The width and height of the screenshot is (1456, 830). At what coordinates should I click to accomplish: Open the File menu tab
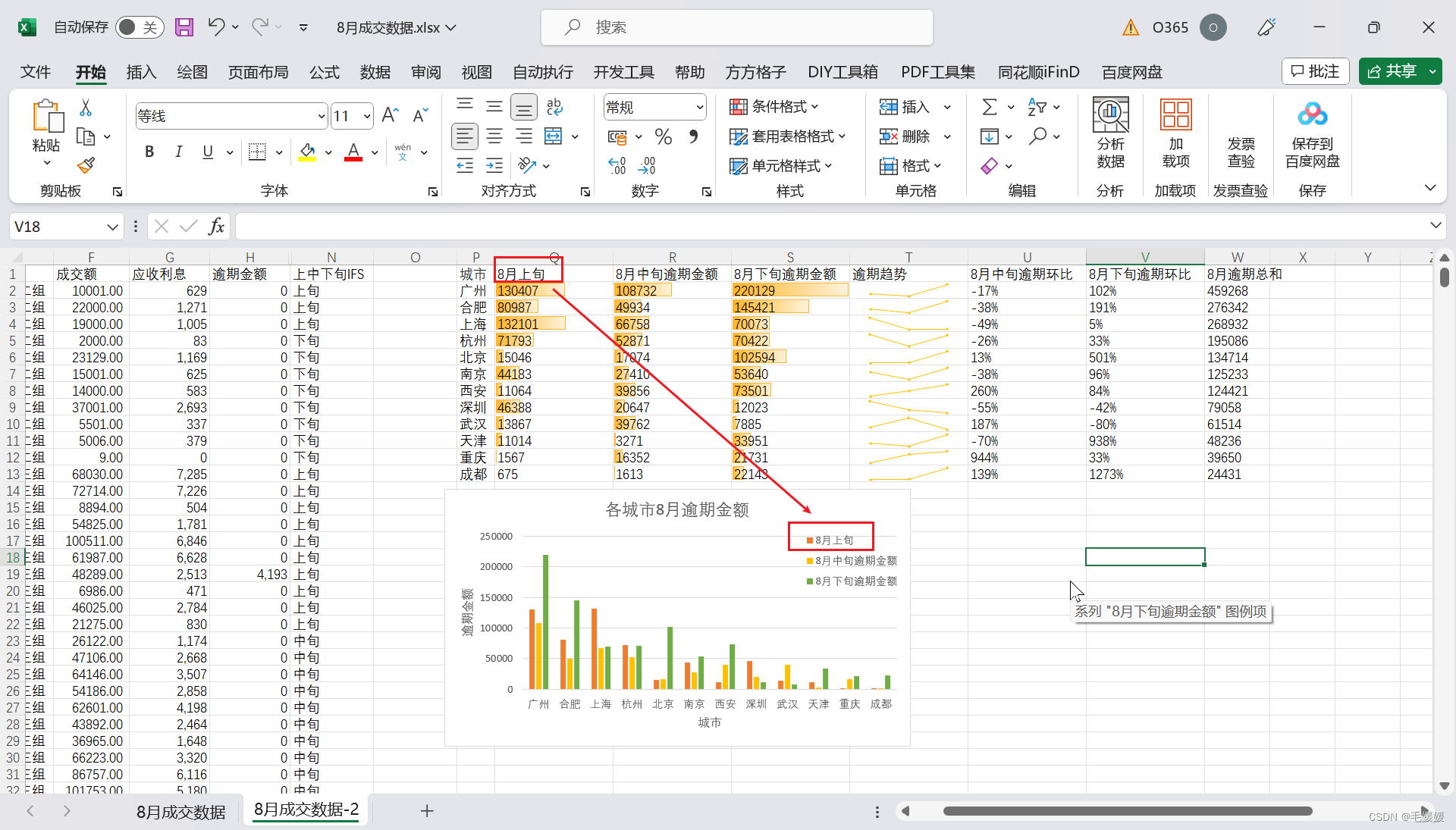(x=35, y=72)
